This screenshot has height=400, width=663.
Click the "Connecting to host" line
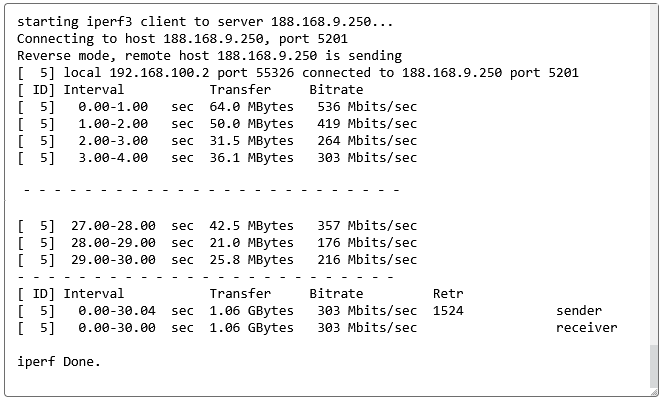182,39
